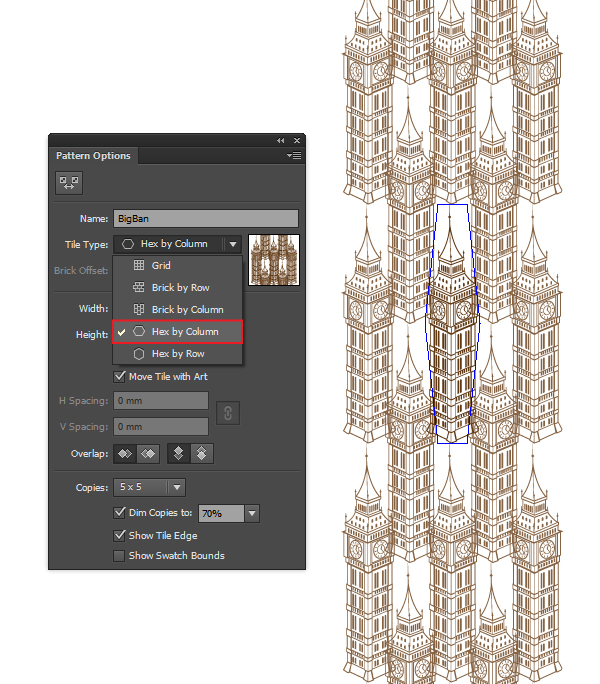This screenshot has height=684, width=600.
Task: Close the Pattern Options panel
Action: point(297,140)
